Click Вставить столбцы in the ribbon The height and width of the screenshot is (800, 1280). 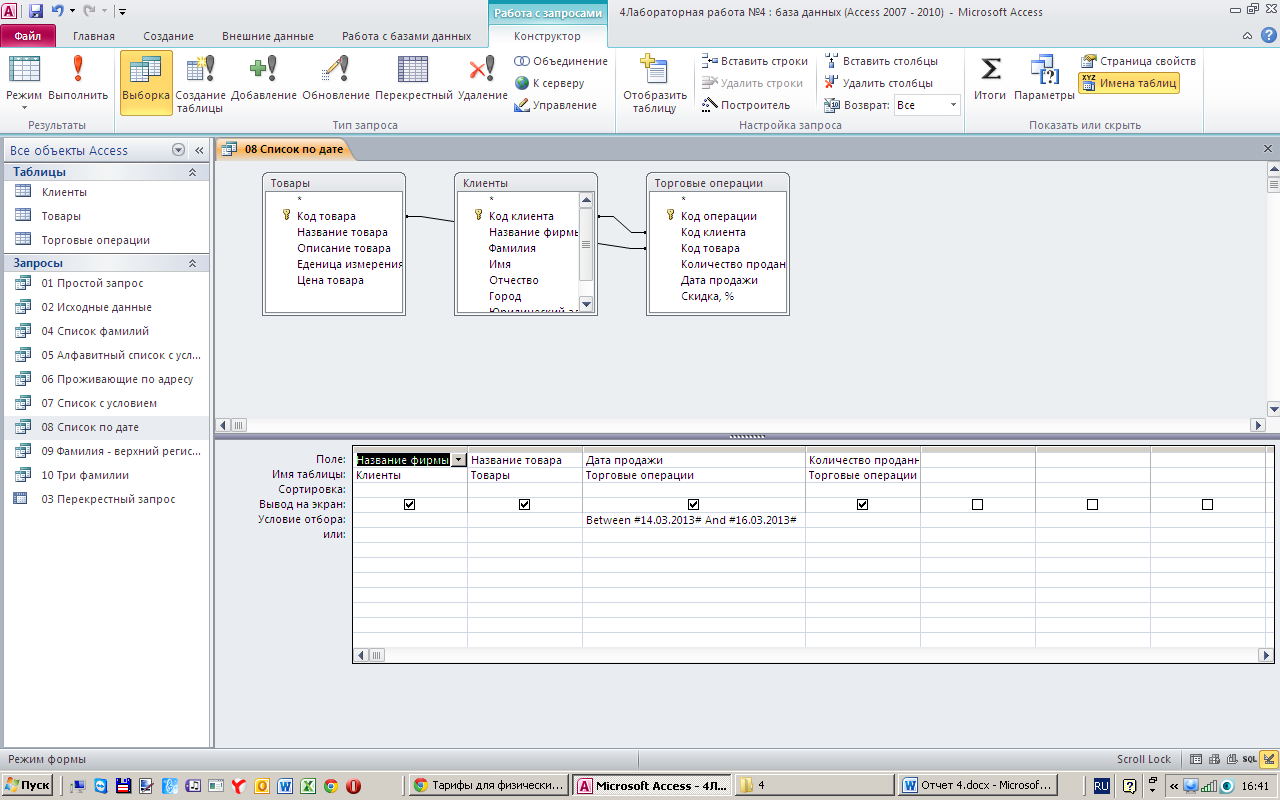(x=881, y=61)
